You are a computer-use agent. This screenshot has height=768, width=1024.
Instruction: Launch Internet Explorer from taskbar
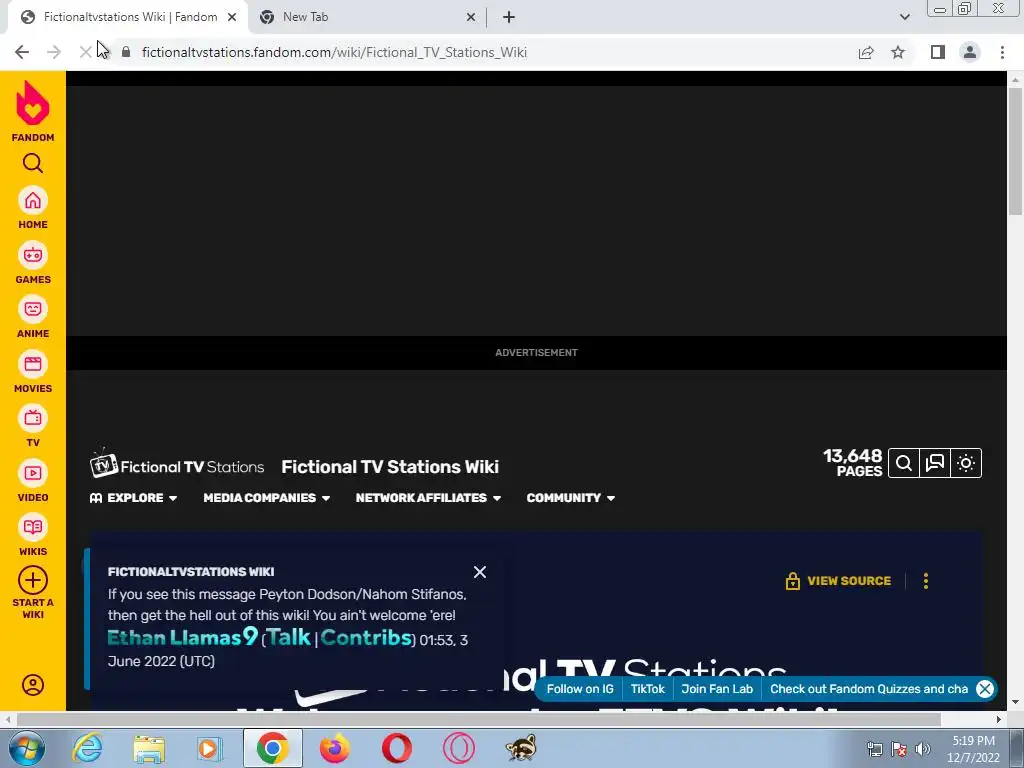click(x=88, y=748)
